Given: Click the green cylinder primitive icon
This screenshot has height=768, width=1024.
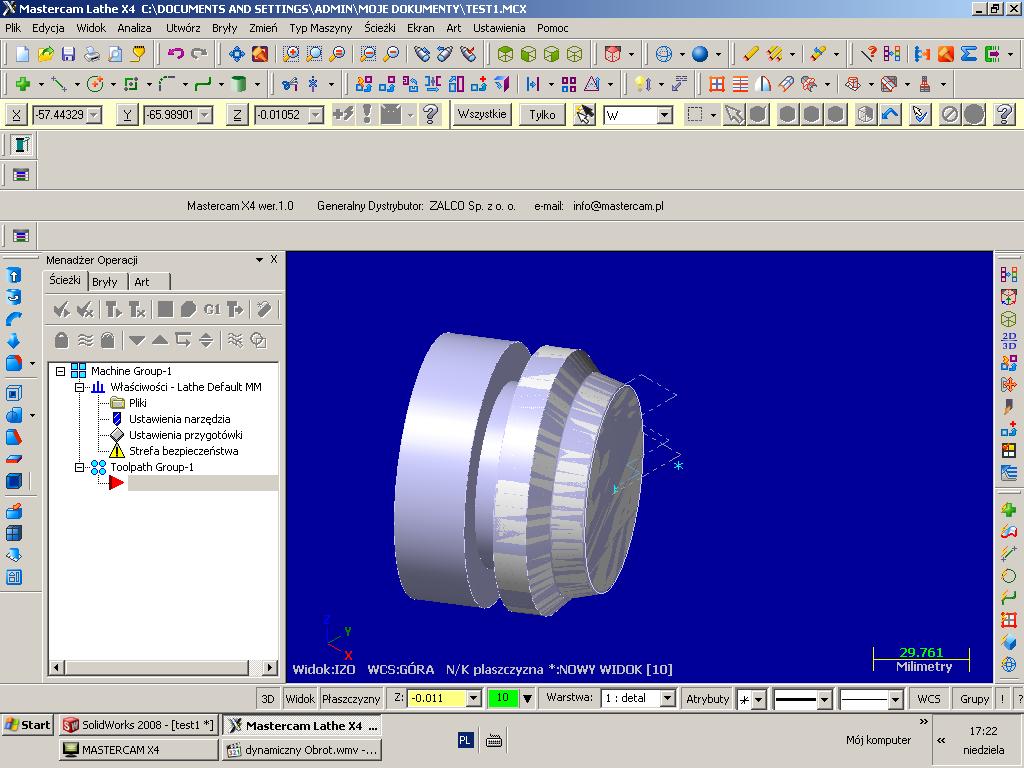Looking at the screenshot, I should tap(239, 84).
